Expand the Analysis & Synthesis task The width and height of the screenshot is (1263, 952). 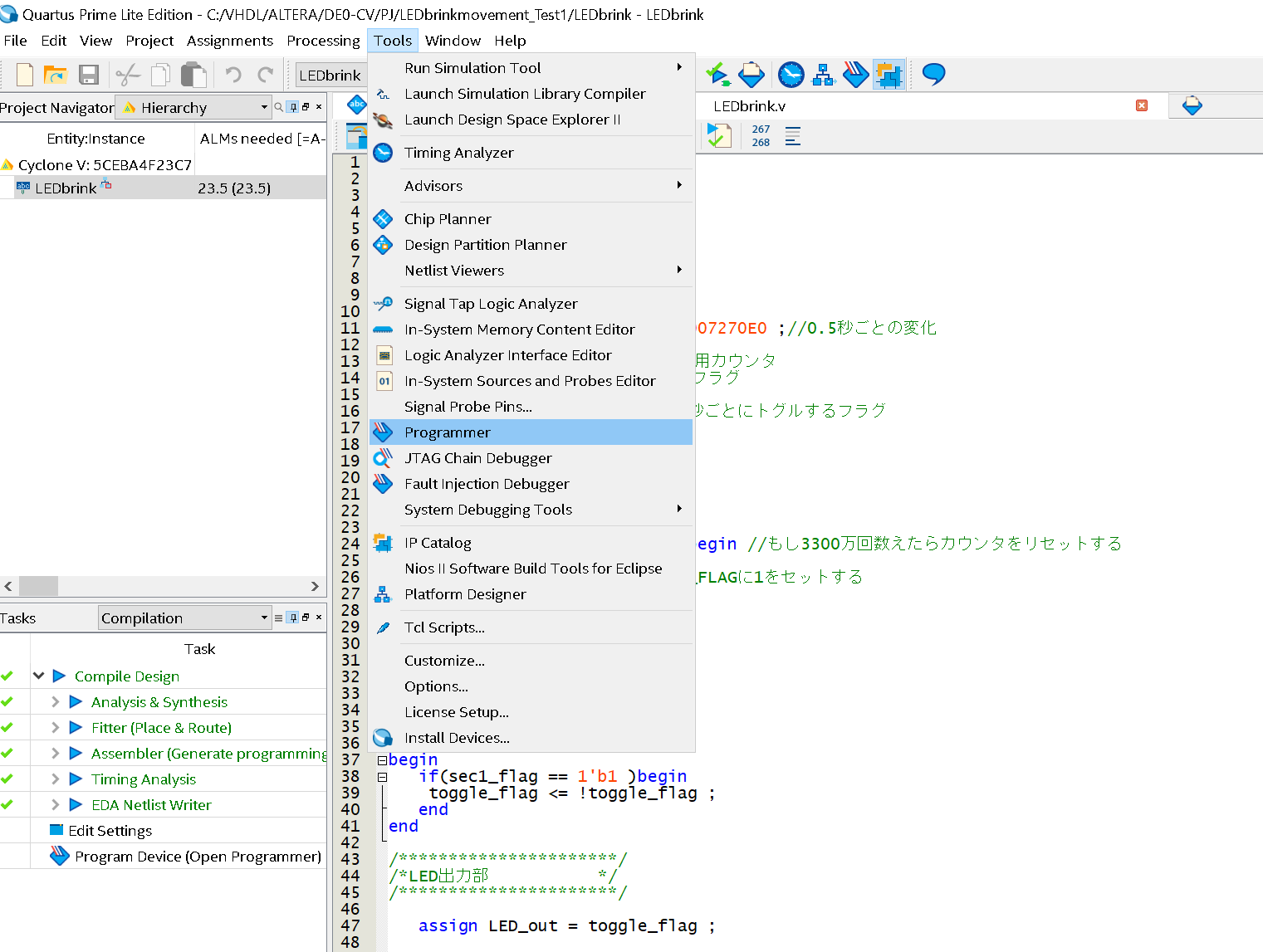[x=56, y=701]
